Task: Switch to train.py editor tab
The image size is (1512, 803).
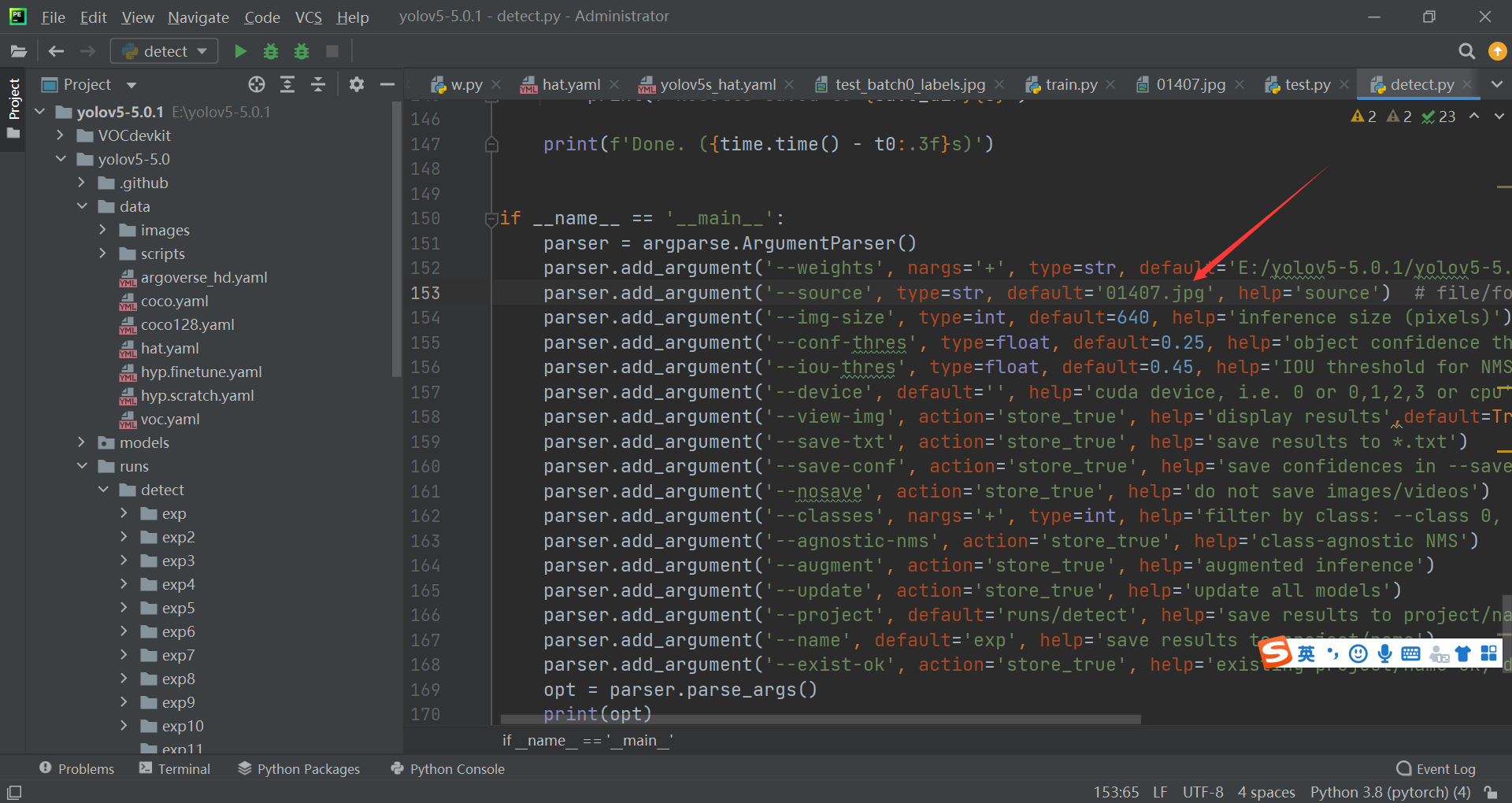Action: coord(1071,84)
